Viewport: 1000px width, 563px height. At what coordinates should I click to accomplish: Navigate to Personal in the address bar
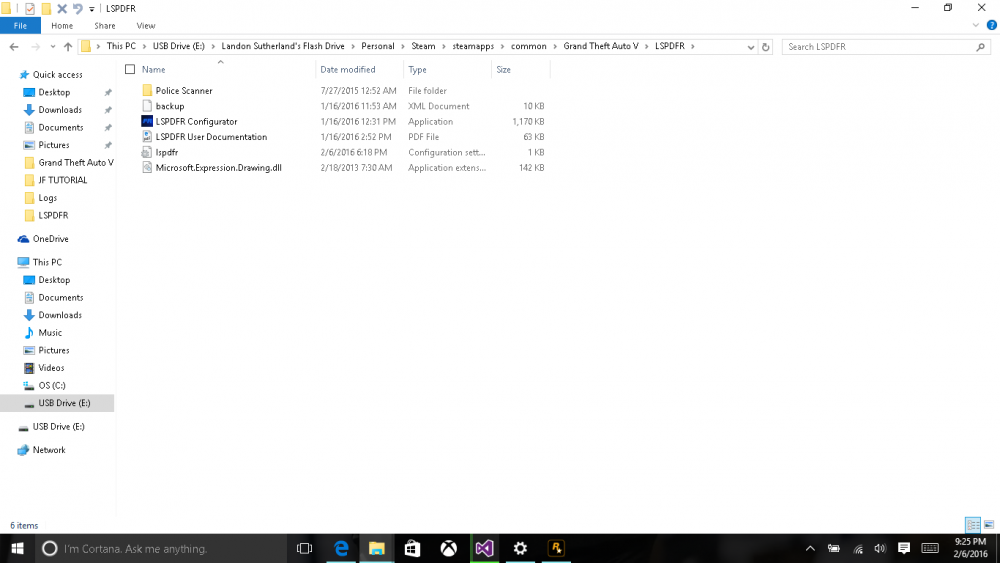378,47
